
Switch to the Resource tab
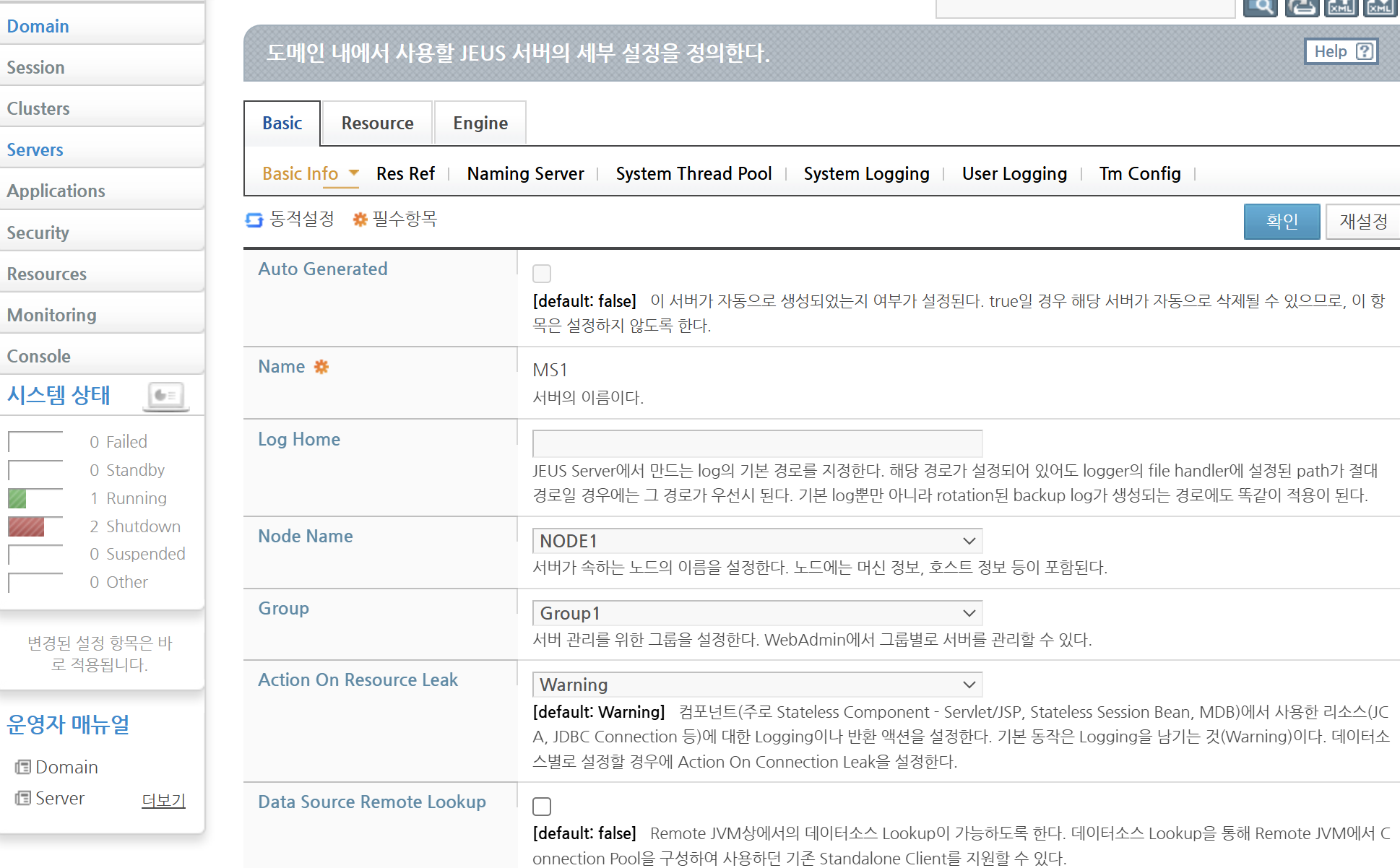click(377, 123)
